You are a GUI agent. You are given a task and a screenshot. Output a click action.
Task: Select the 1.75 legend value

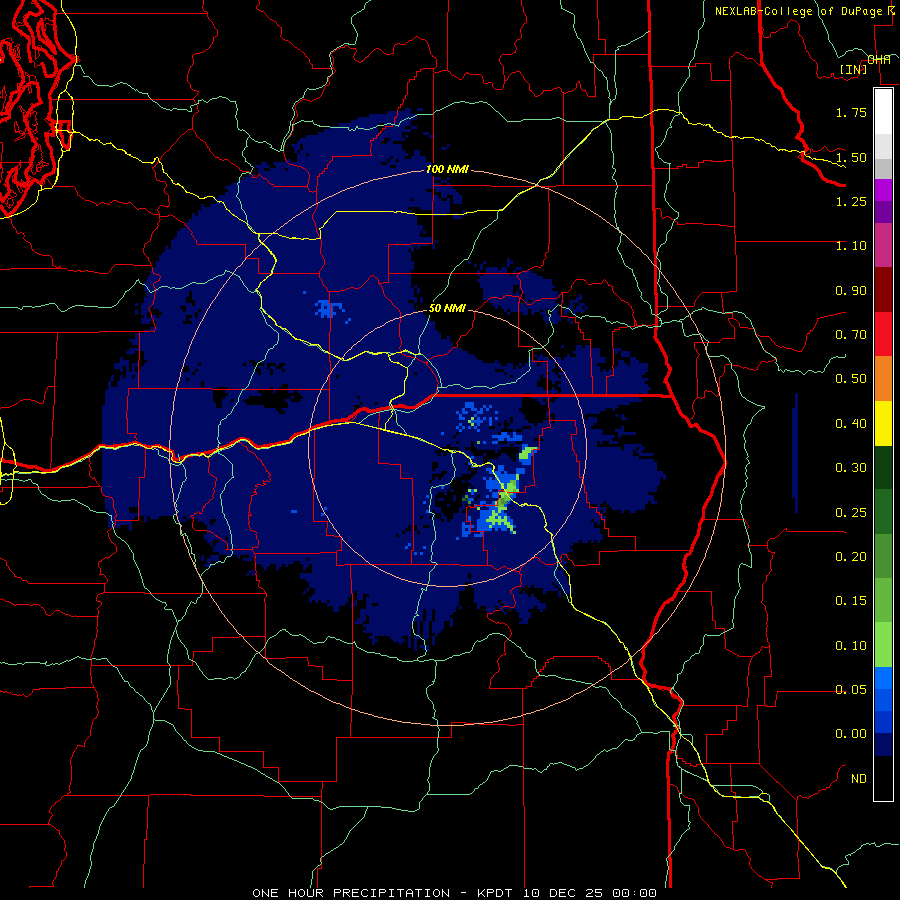coord(851,112)
